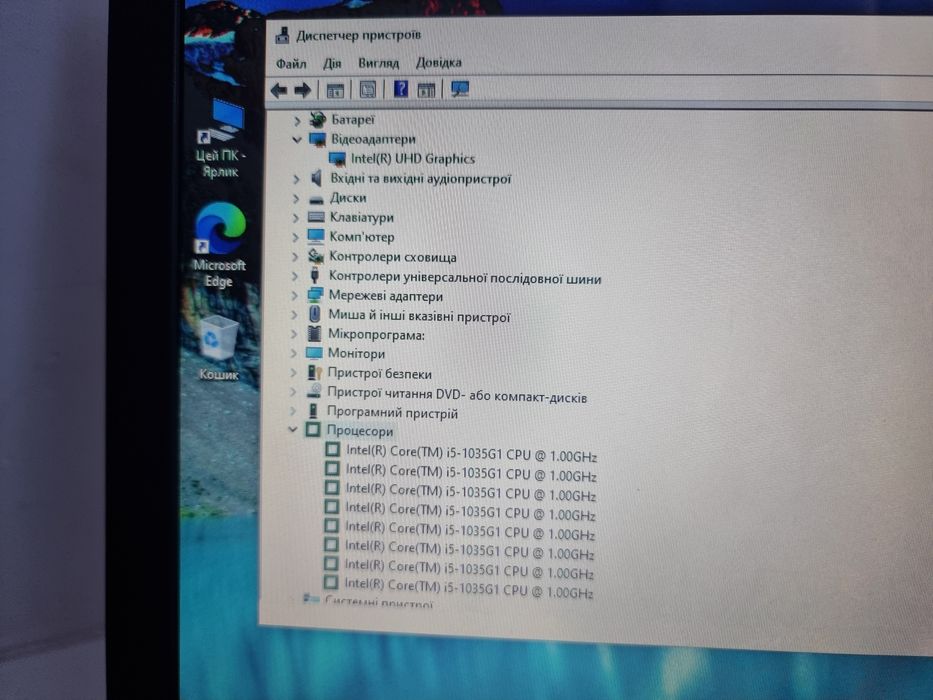Scan for hardware changes monitor icon
This screenshot has height=700, width=933.
[460, 89]
